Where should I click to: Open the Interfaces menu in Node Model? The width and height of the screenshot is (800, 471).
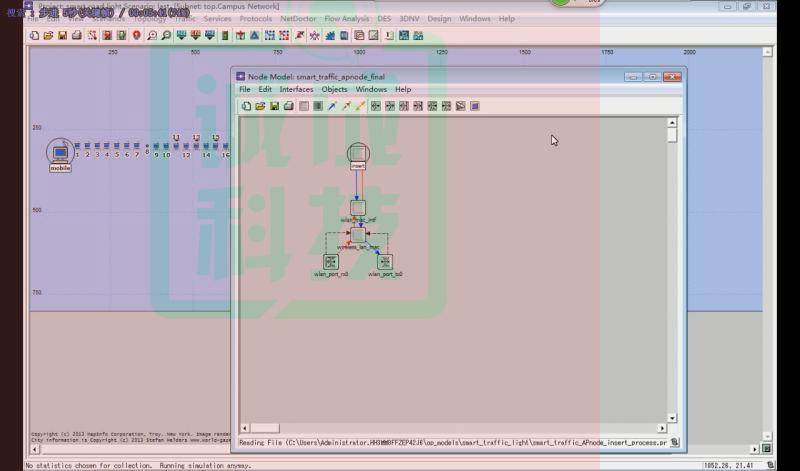coord(296,89)
